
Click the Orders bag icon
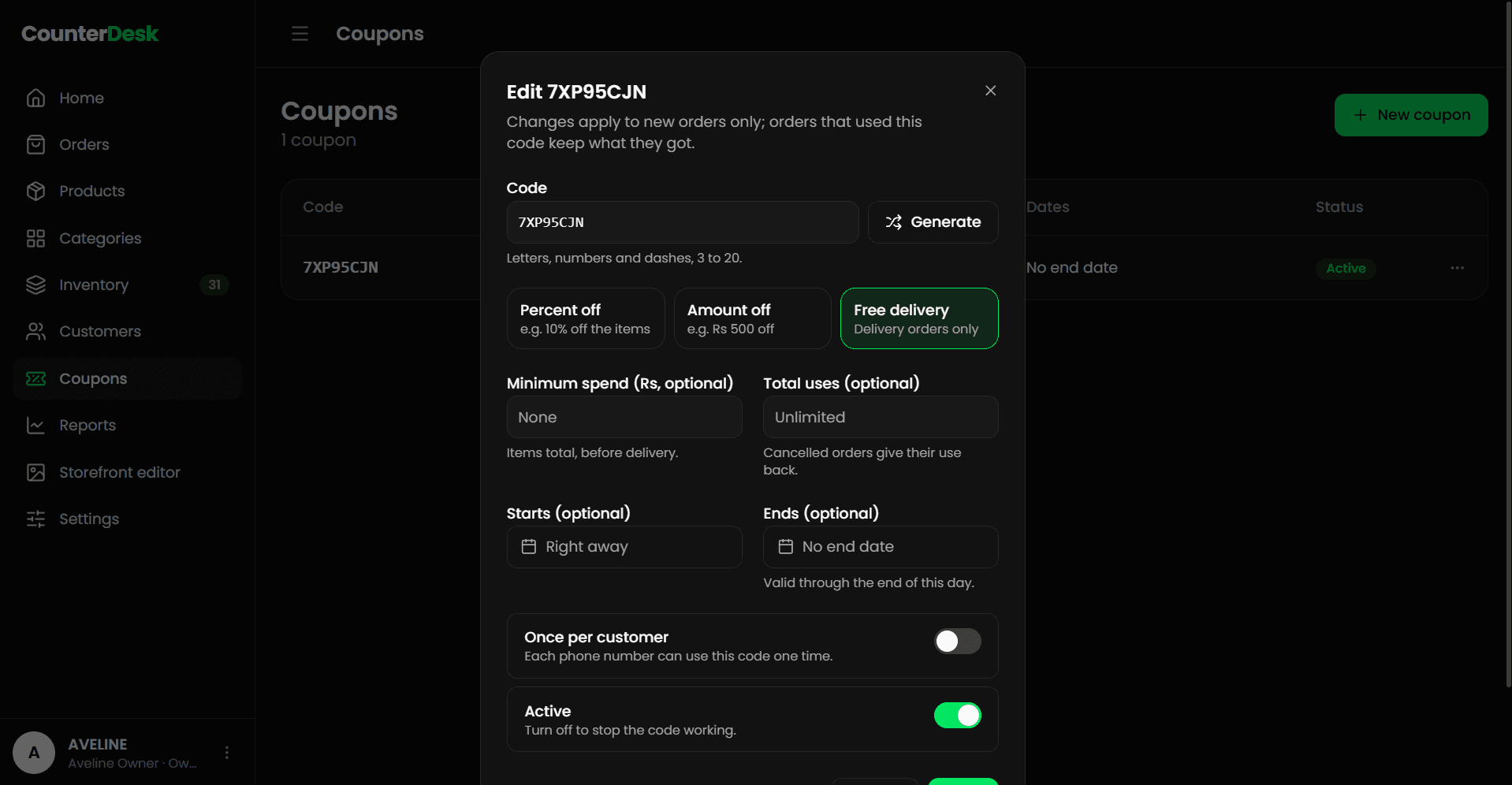coord(35,144)
